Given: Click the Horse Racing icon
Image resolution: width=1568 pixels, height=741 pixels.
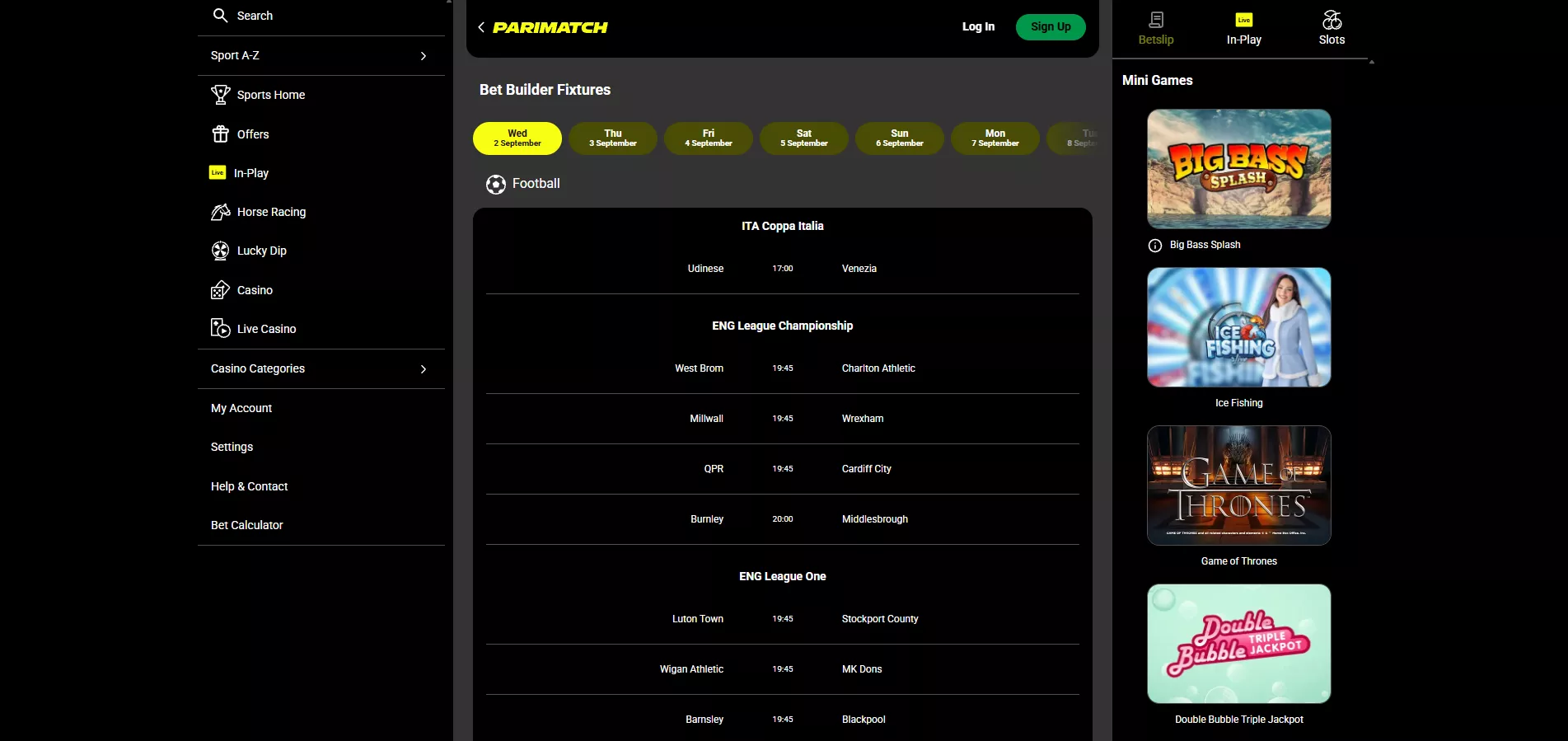Looking at the screenshot, I should 220,212.
